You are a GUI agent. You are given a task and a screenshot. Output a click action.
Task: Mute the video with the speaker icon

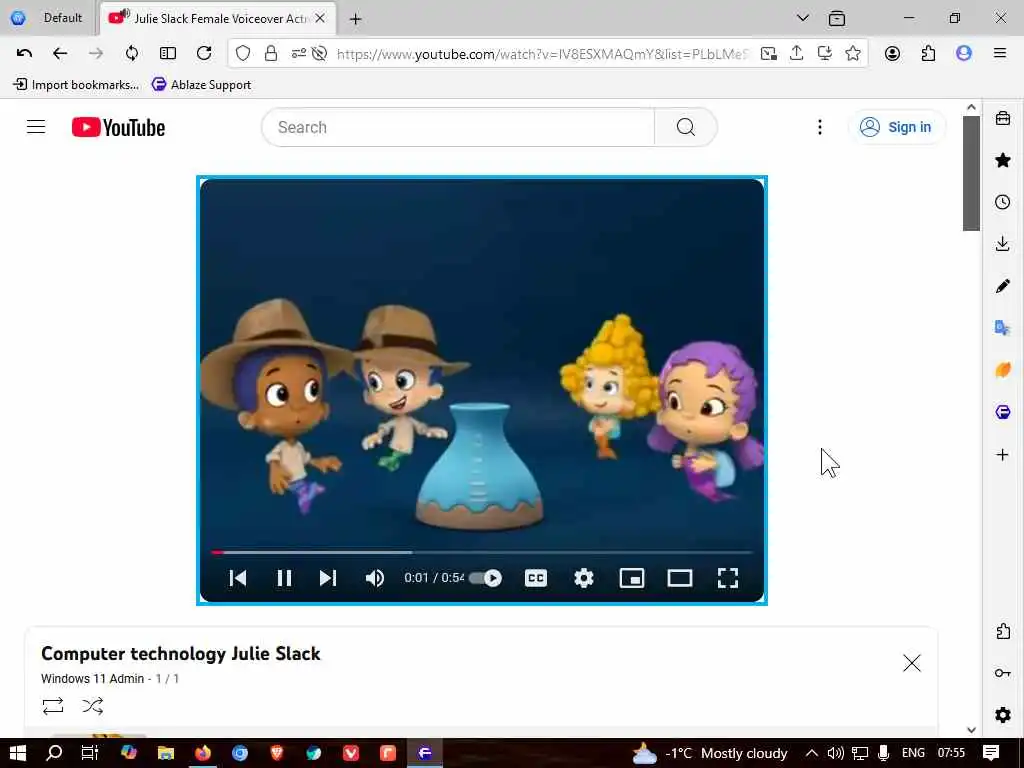(x=375, y=578)
